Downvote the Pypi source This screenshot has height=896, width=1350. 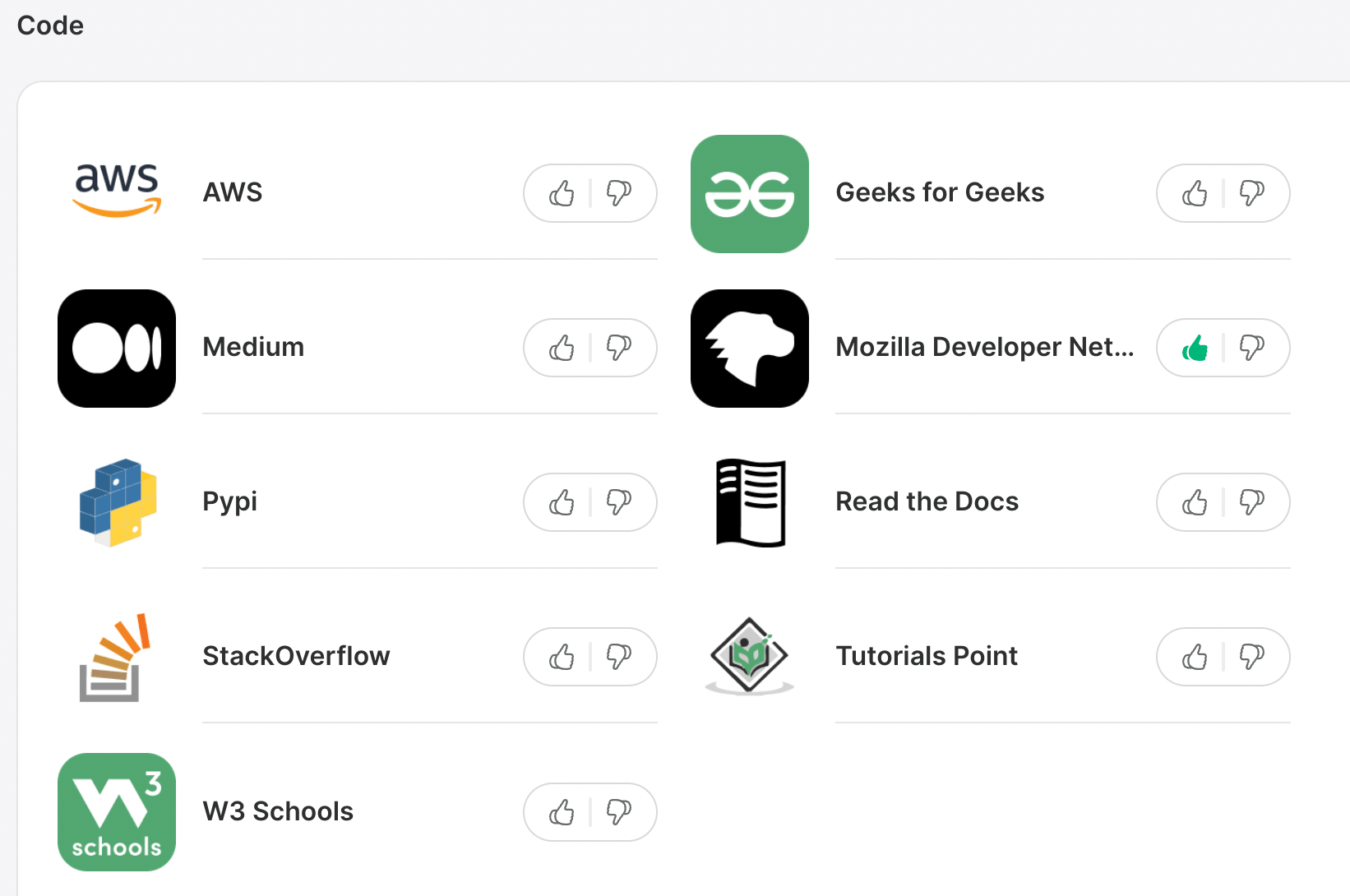pyautogui.click(x=619, y=502)
